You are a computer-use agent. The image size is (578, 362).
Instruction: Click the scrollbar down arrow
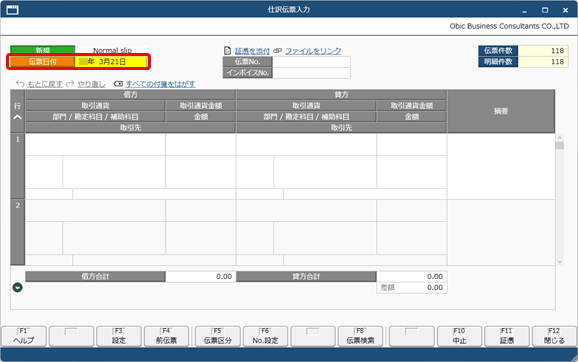560,262
